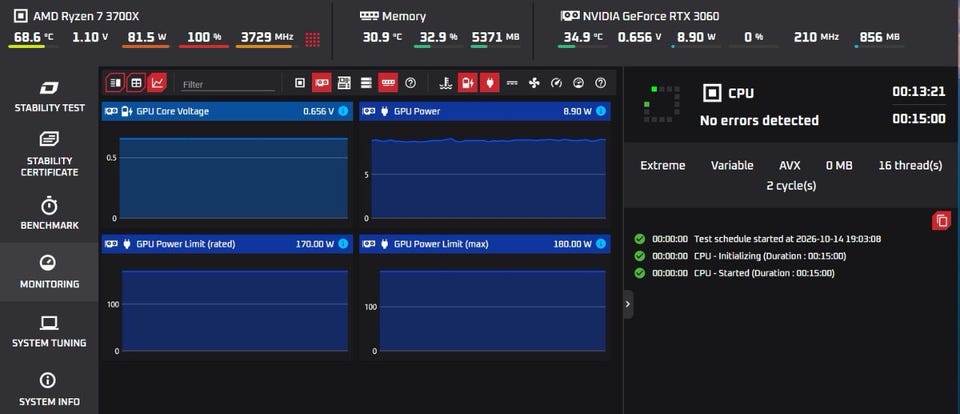Click the GPU 856 MB memory readout
Screen dimensions: 960x414
[880, 37]
